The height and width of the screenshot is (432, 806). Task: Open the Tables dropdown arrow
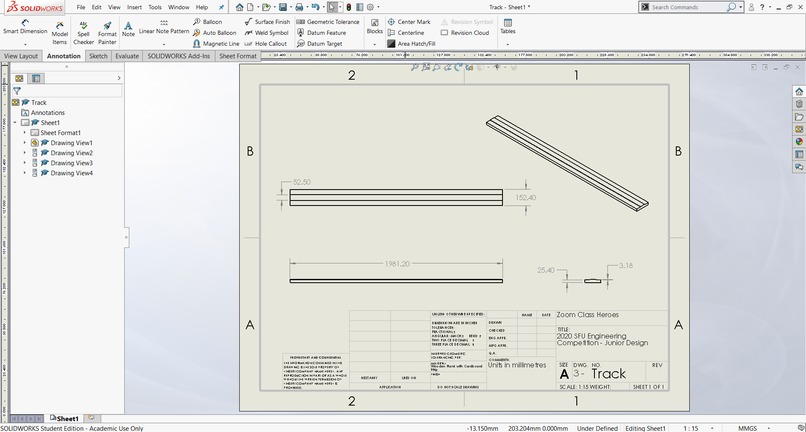click(x=508, y=44)
